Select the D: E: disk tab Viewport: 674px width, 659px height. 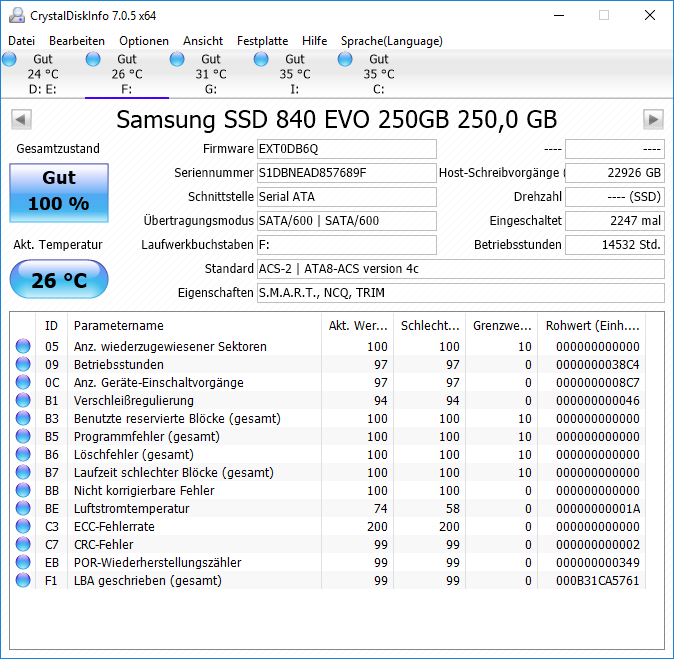tap(43, 74)
